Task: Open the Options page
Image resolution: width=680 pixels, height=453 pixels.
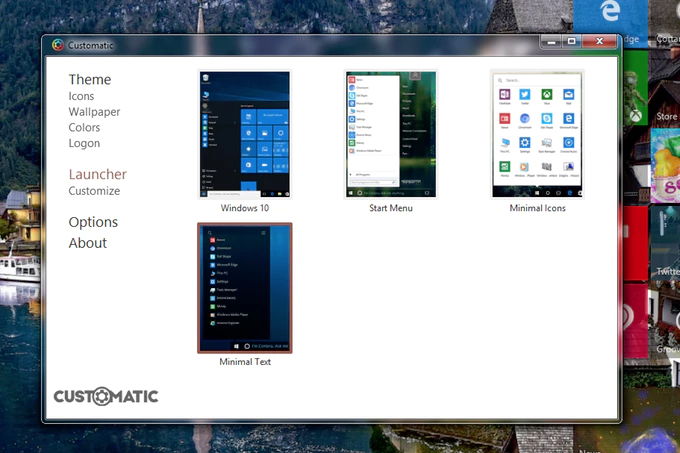Action: (93, 222)
